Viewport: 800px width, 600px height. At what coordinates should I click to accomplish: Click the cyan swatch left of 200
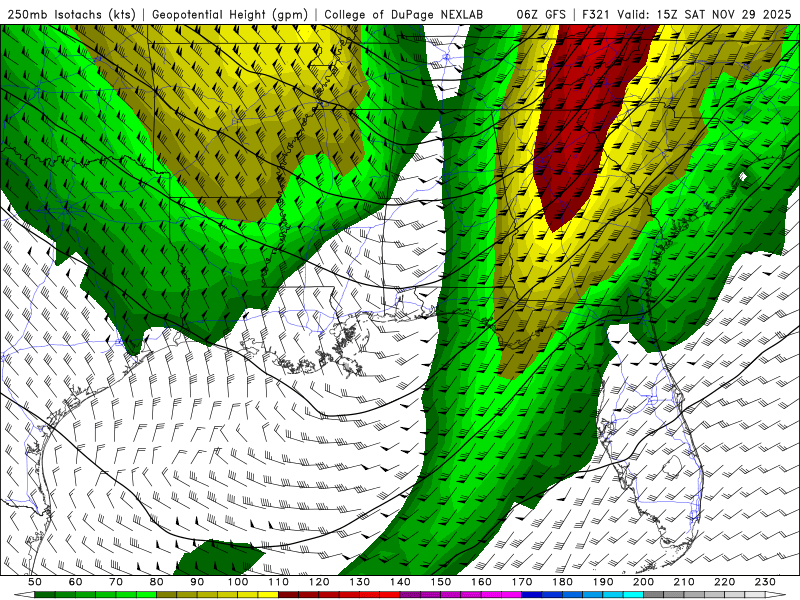click(x=634, y=595)
